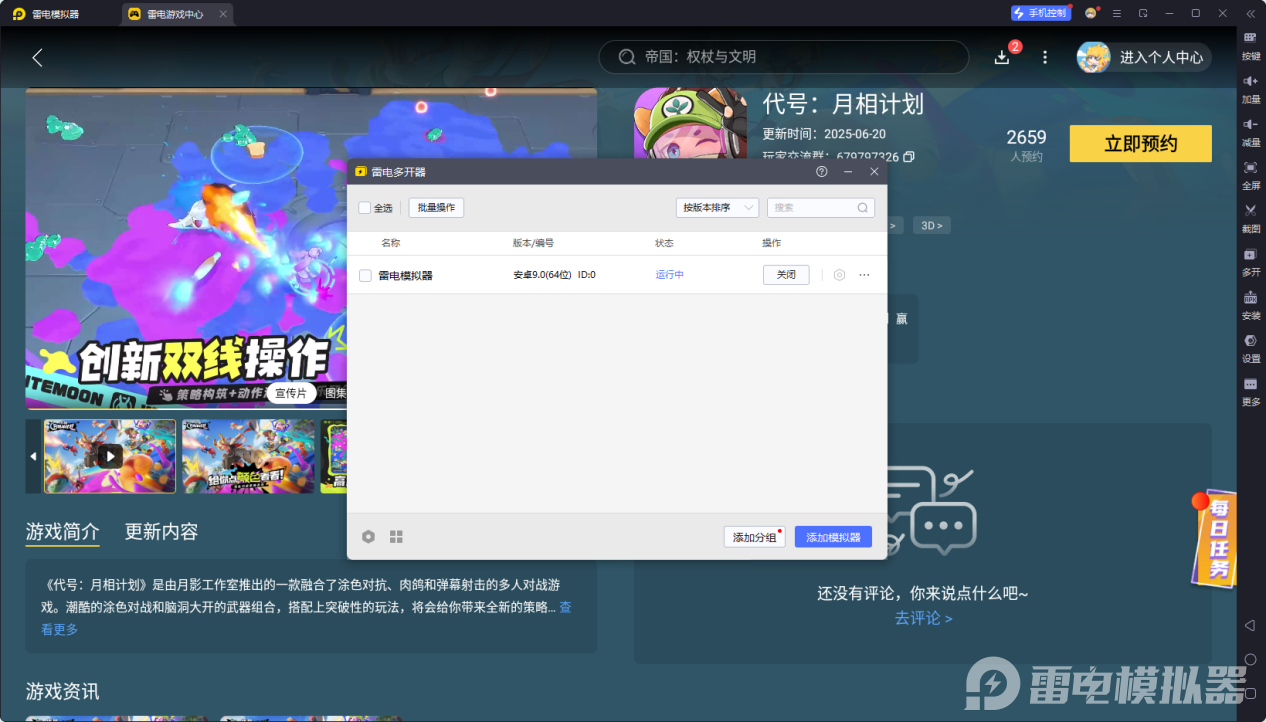Tick the 全选 select-all checkbox
The image size is (1266, 722).
click(365, 208)
